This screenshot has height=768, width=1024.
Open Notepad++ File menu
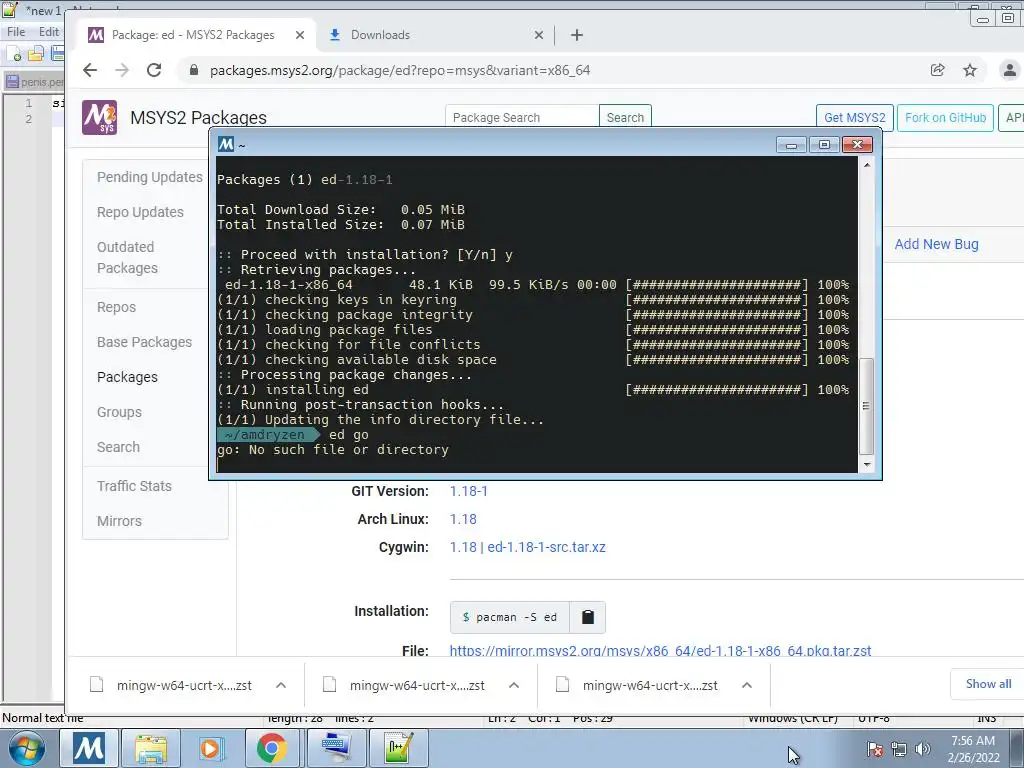point(16,31)
